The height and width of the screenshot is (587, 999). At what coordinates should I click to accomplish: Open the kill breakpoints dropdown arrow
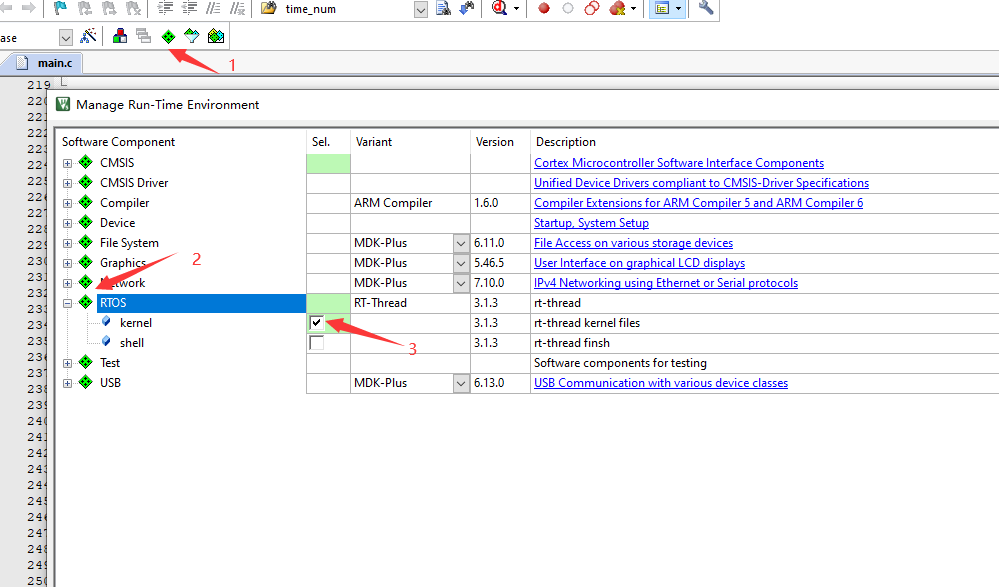[x=633, y=9]
